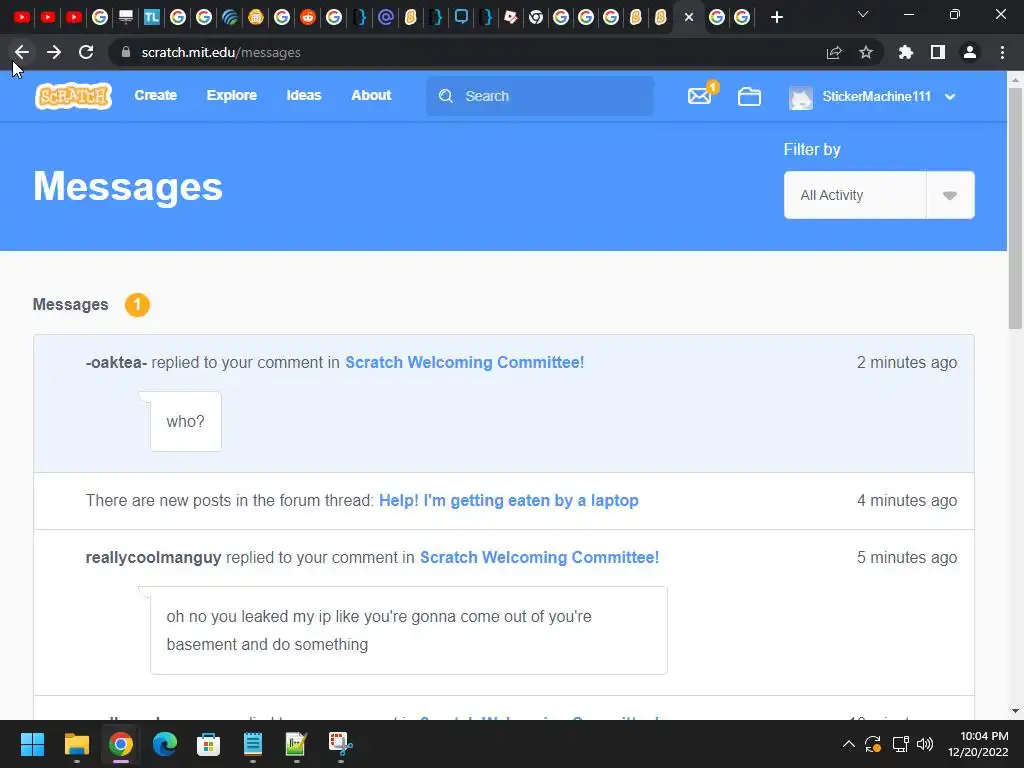
Task: Click the Scratch search field
Action: point(539,96)
